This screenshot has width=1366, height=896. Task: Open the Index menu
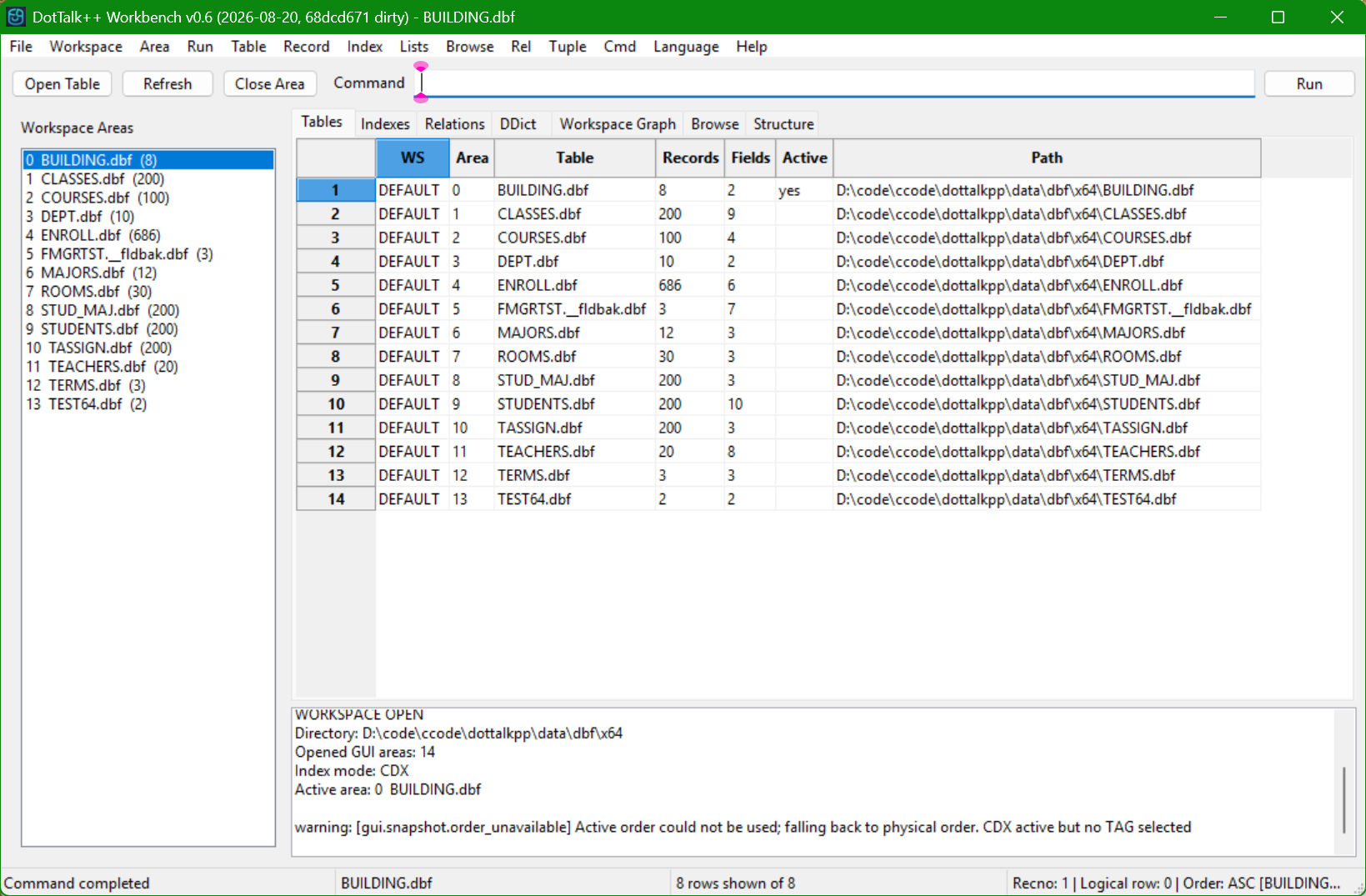364,47
